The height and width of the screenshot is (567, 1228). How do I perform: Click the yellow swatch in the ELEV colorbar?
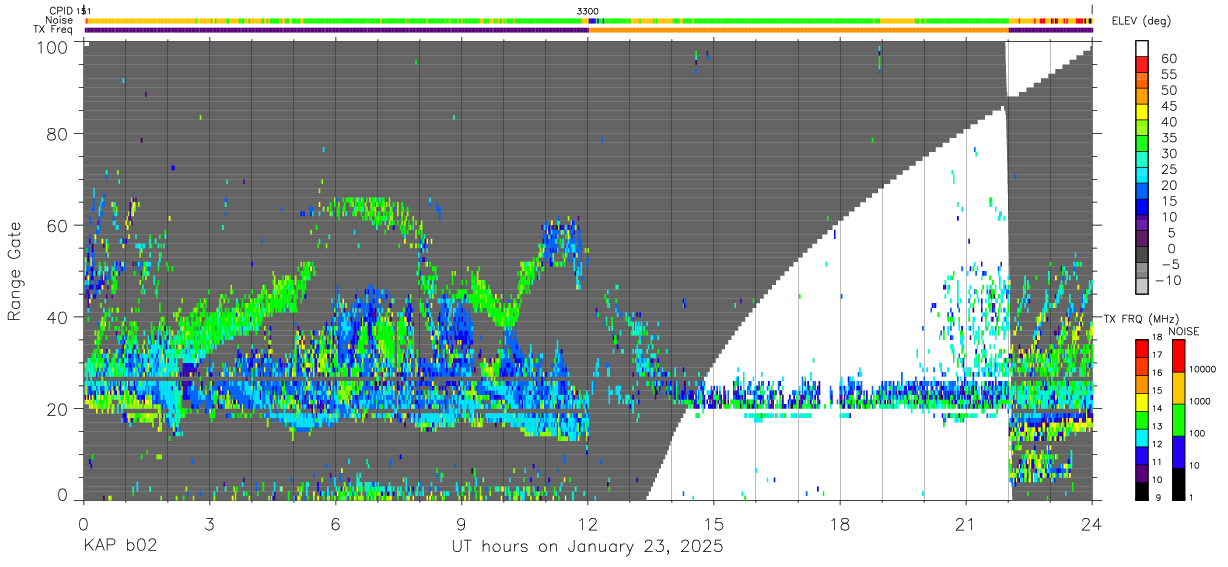click(1142, 113)
